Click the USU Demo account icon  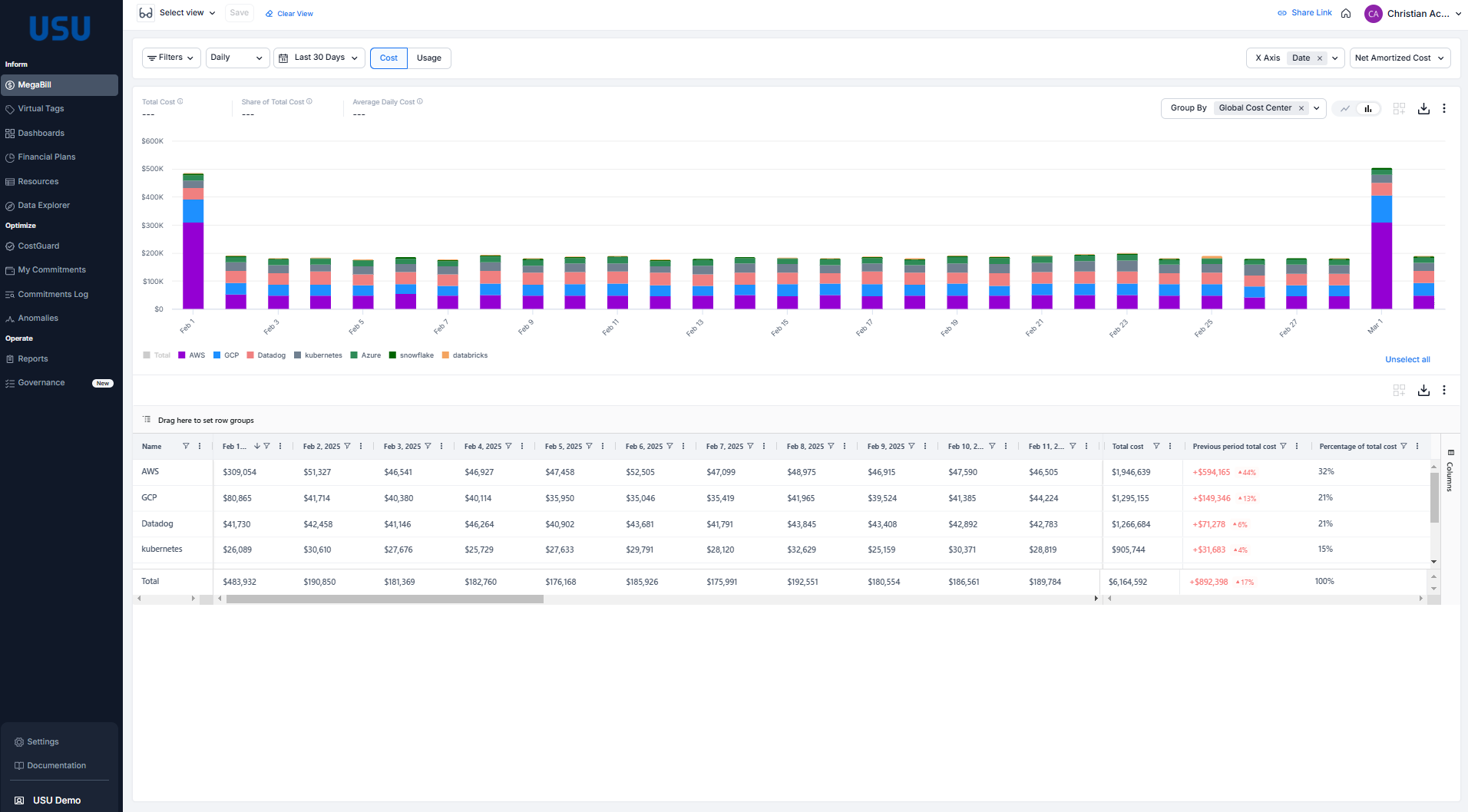click(x=19, y=800)
